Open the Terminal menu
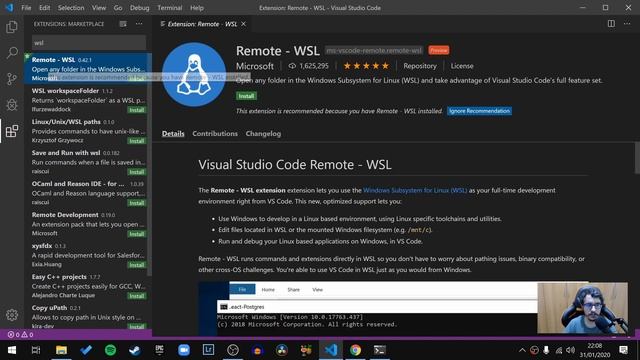This screenshot has width=640, height=360. (170, 8)
